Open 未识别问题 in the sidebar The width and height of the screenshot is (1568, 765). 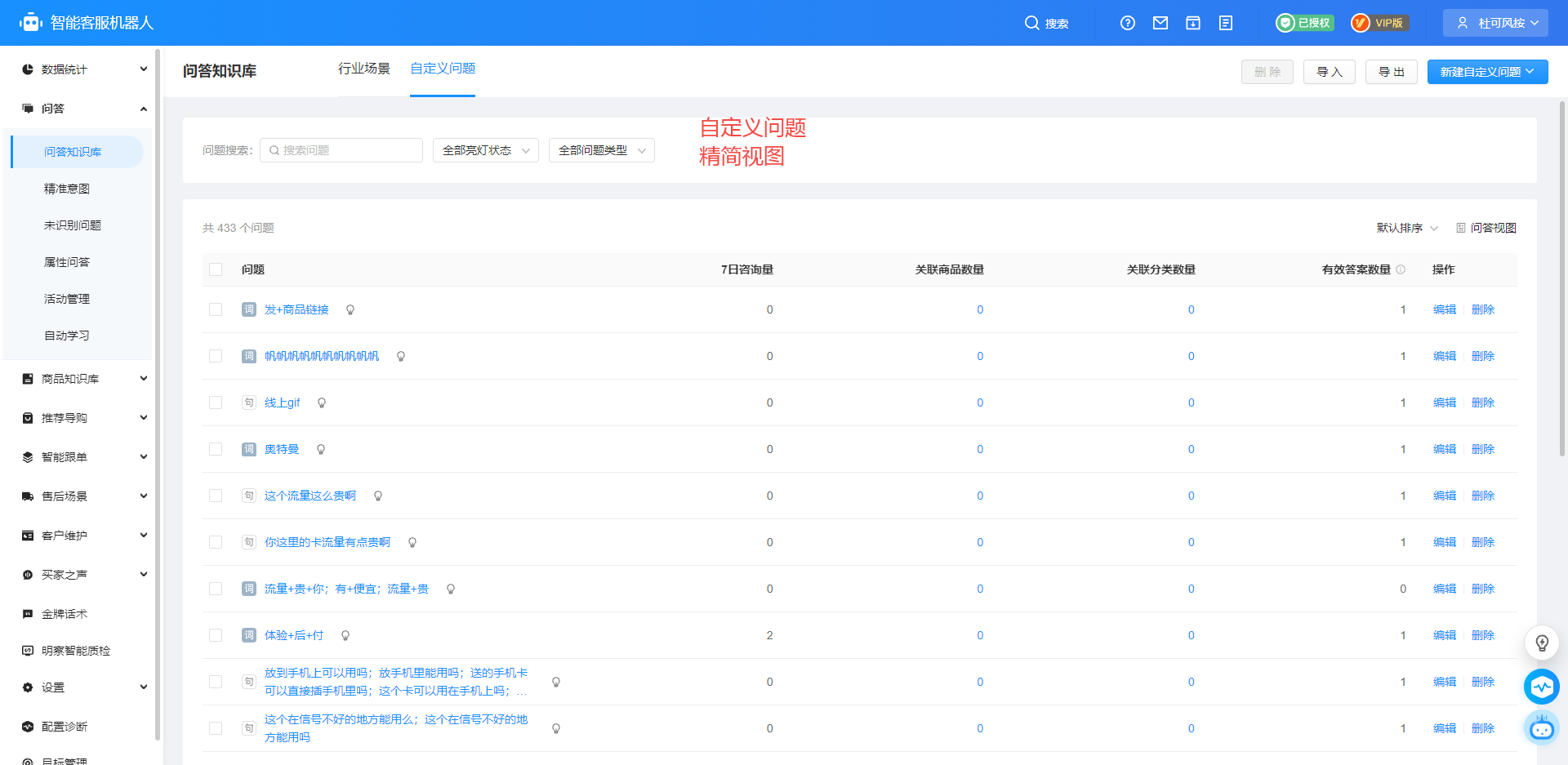pyautogui.click(x=73, y=225)
